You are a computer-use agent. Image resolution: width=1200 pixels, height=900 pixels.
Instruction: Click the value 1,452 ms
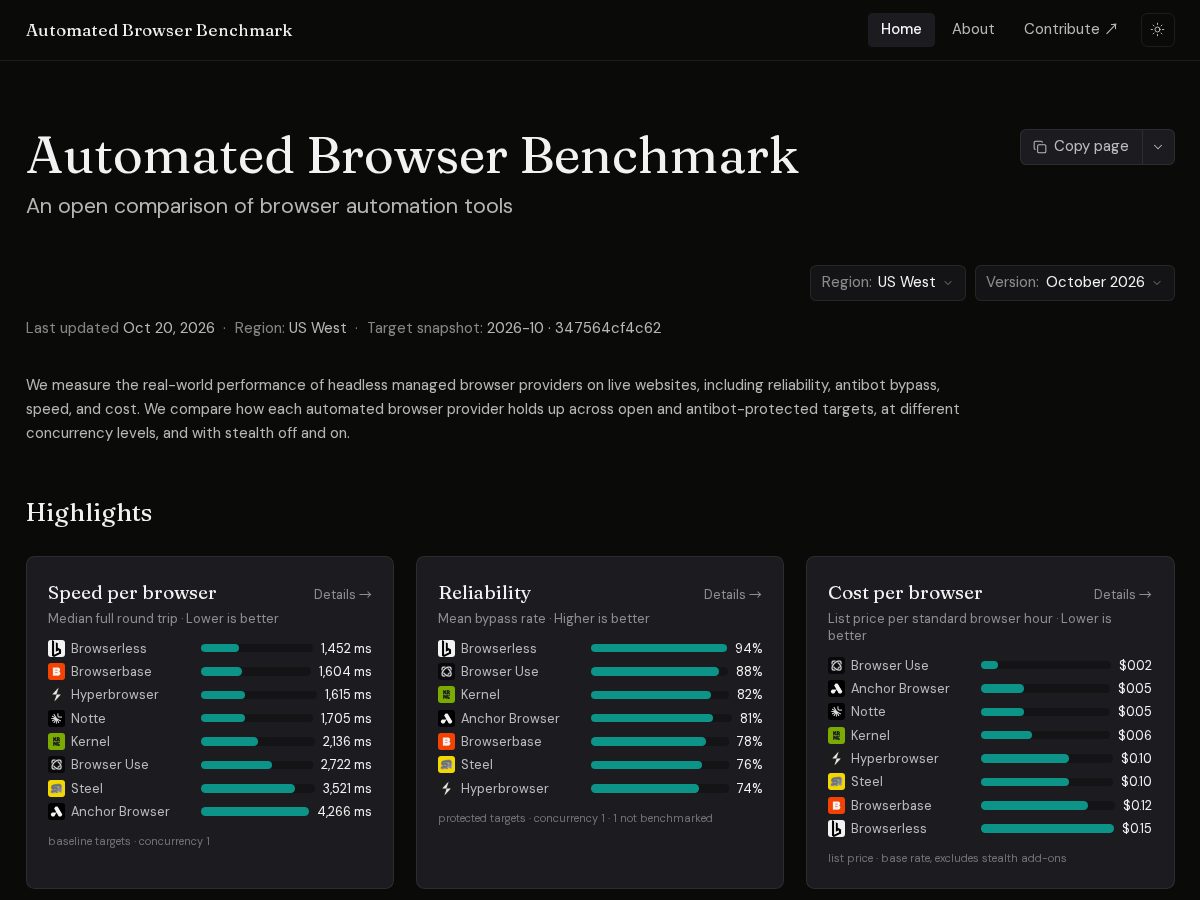pos(346,648)
